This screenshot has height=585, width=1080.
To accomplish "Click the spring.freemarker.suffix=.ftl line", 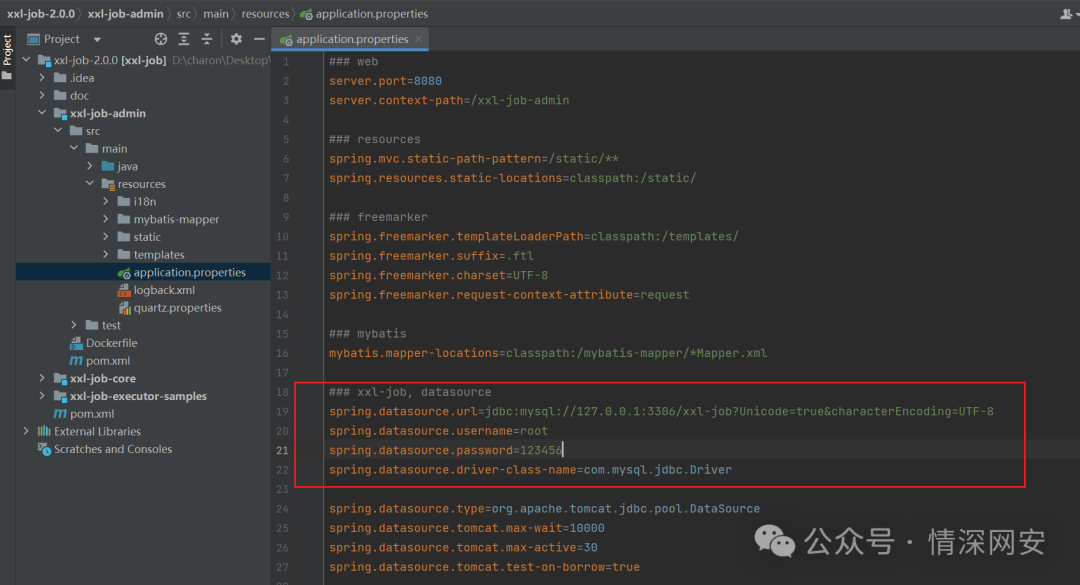I will [431, 256].
